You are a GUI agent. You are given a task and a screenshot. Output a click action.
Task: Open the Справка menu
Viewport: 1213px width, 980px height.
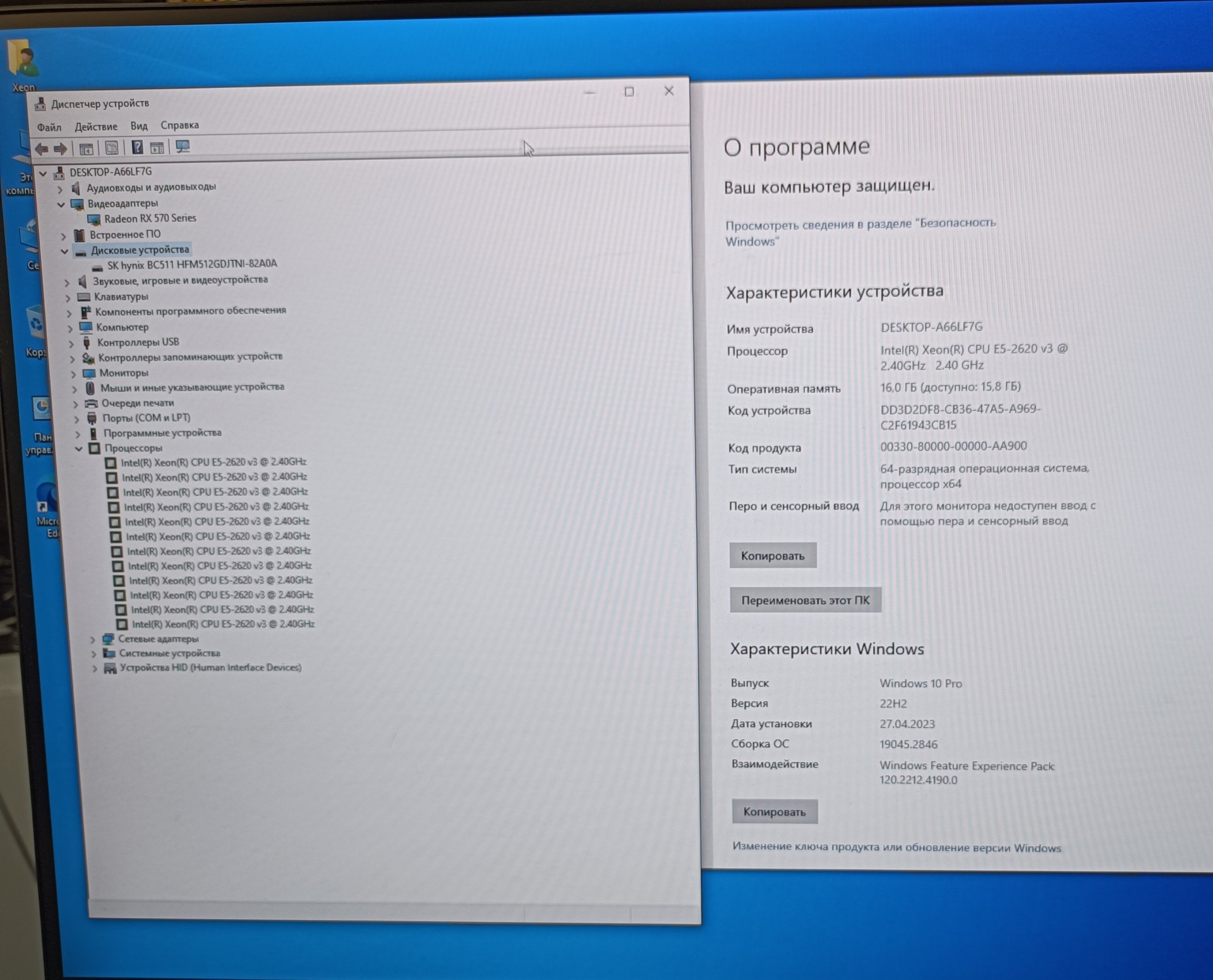179,125
